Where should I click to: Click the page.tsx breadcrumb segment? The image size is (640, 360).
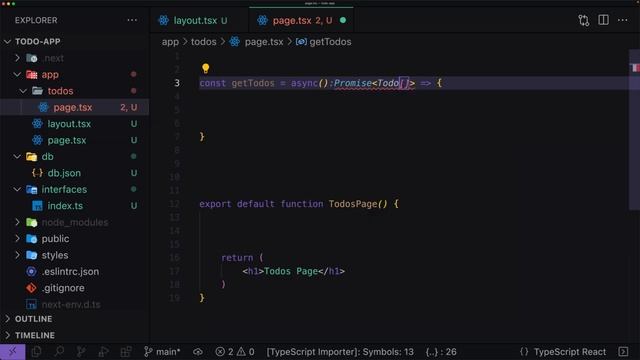pyautogui.click(x=264, y=42)
